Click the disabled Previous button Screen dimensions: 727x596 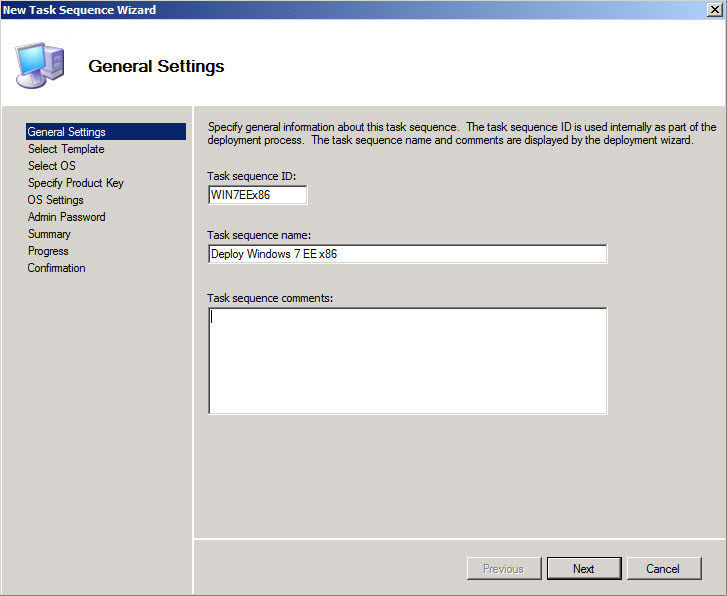504,569
